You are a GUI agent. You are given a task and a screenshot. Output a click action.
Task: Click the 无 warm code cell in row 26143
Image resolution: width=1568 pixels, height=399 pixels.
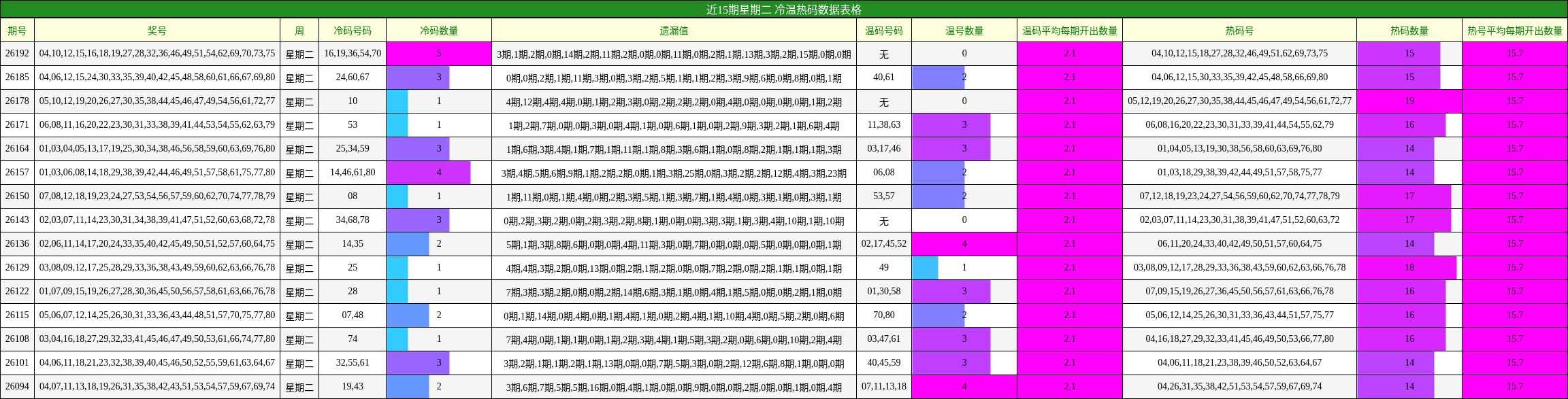tap(884, 220)
